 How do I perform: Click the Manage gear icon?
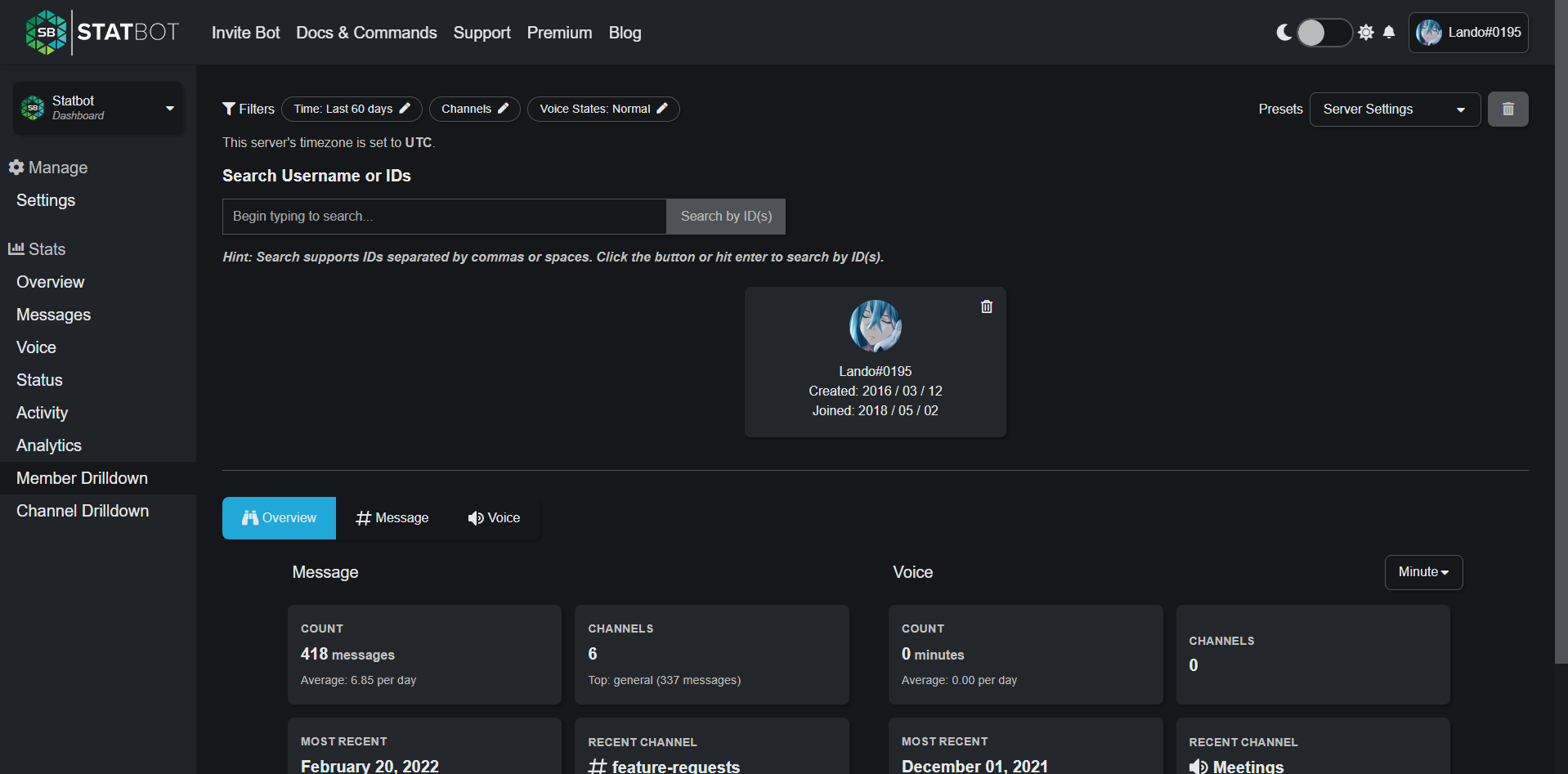[x=16, y=168]
